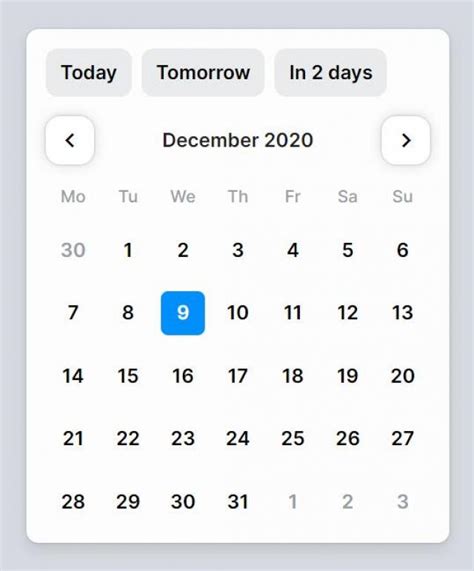Image resolution: width=474 pixels, height=571 pixels.
Task: Choose the Tomorrow shortcut button
Action: point(203,72)
